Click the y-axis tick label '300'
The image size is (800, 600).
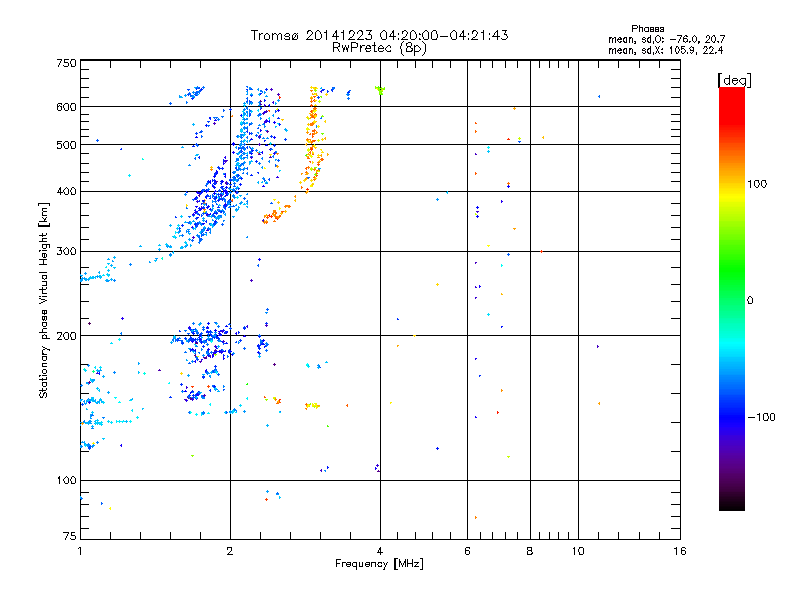[66, 252]
